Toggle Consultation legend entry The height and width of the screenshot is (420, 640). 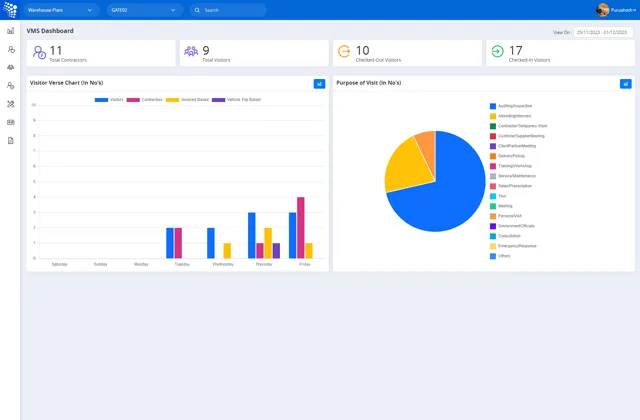click(505, 236)
